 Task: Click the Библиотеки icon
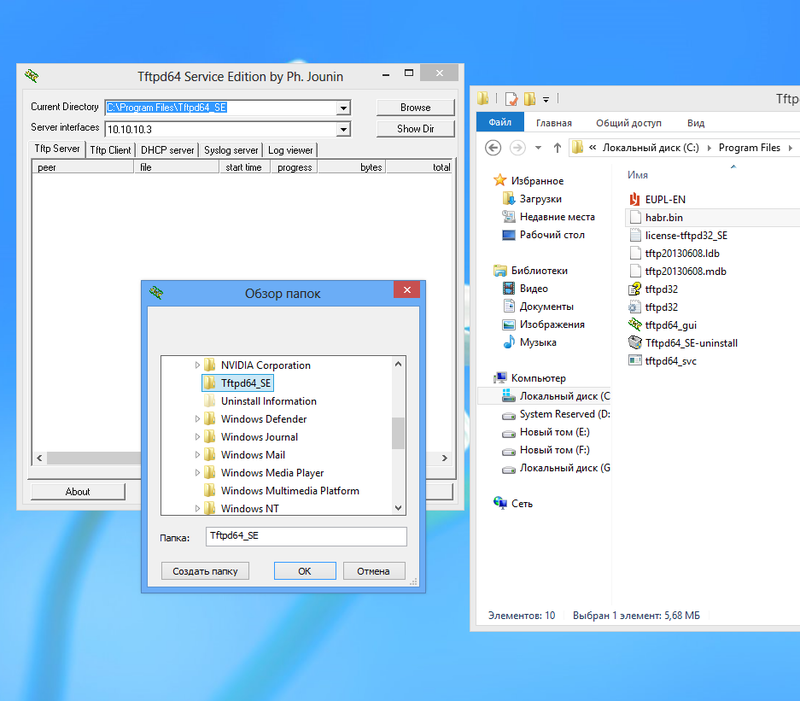pyautogui.click(x=500, y=270)
